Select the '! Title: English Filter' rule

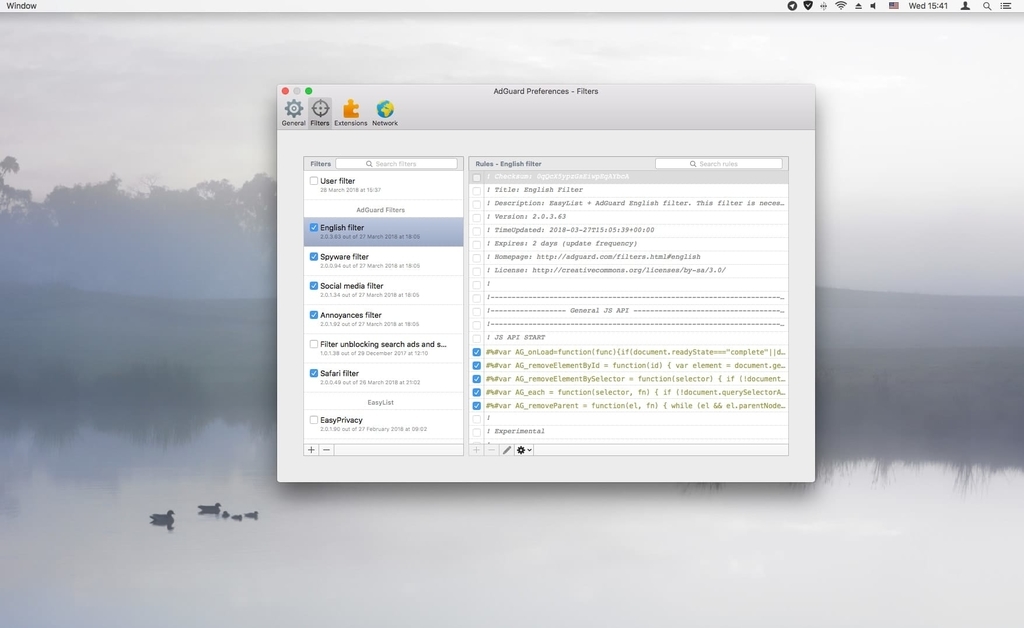[x=628, y=190]
